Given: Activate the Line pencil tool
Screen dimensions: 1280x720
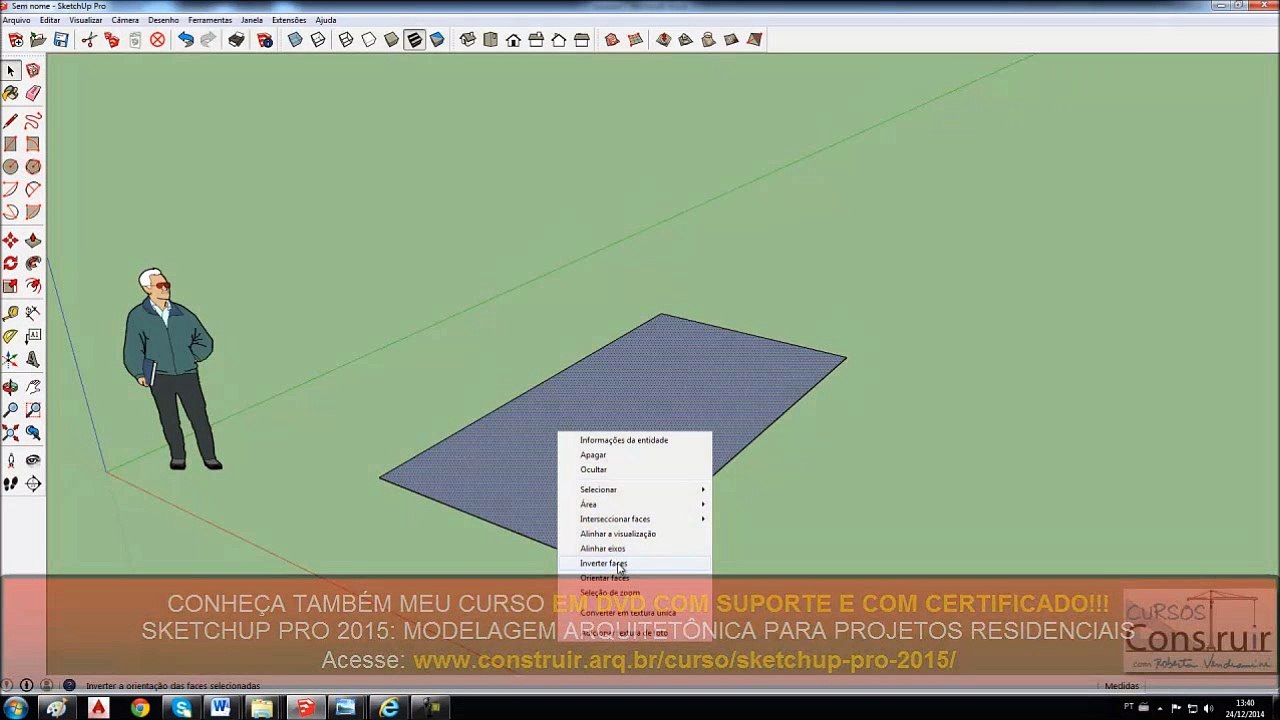Looking at the screenshot, I should pyautogui.click(x=11, y=121).
